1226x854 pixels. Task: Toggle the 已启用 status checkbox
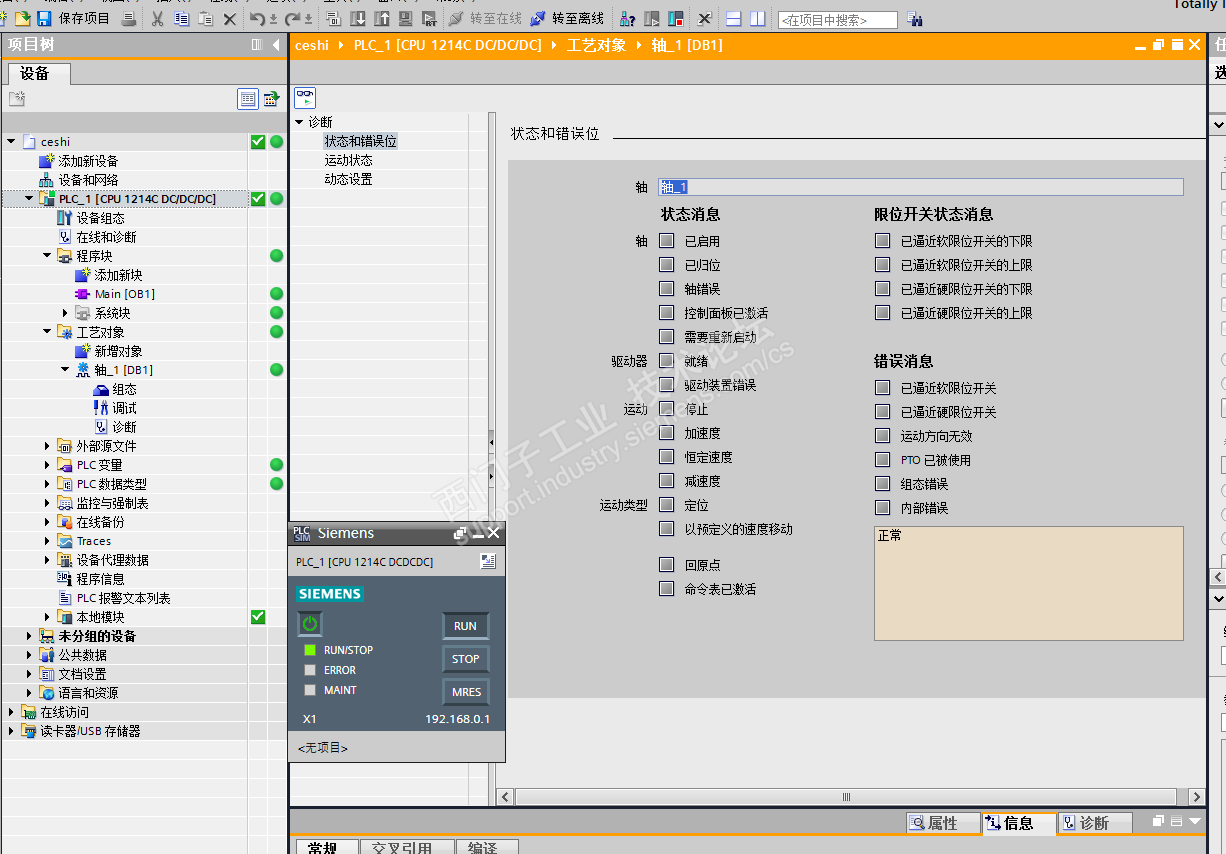tap(666, 241)
